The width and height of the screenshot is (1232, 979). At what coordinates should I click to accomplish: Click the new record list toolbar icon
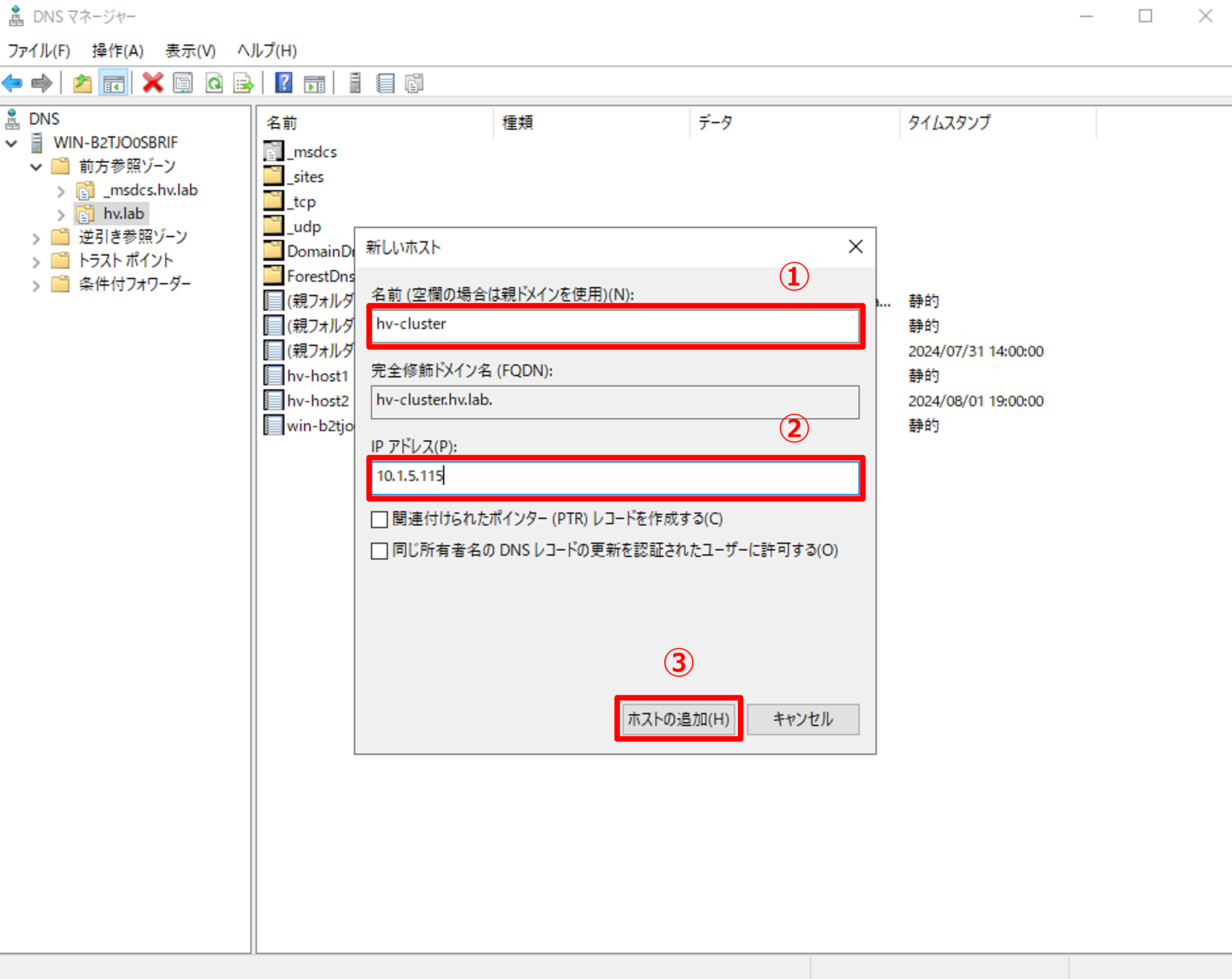(385, 83)
